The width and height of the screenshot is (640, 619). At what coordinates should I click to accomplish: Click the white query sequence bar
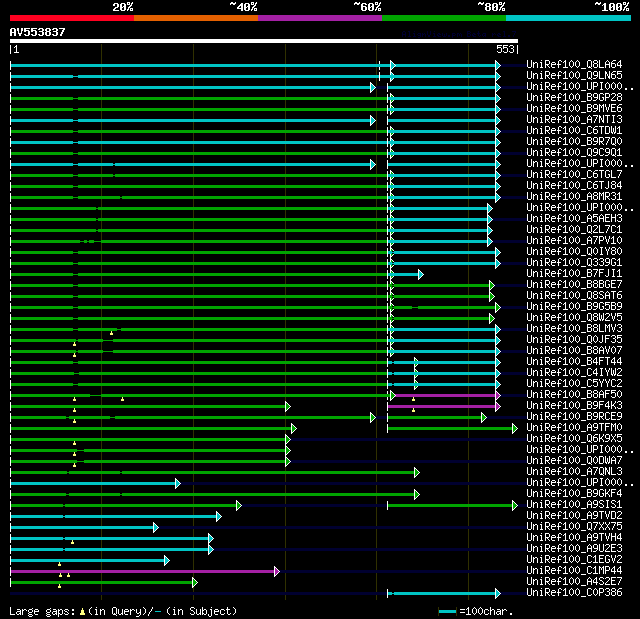(264, 41)
